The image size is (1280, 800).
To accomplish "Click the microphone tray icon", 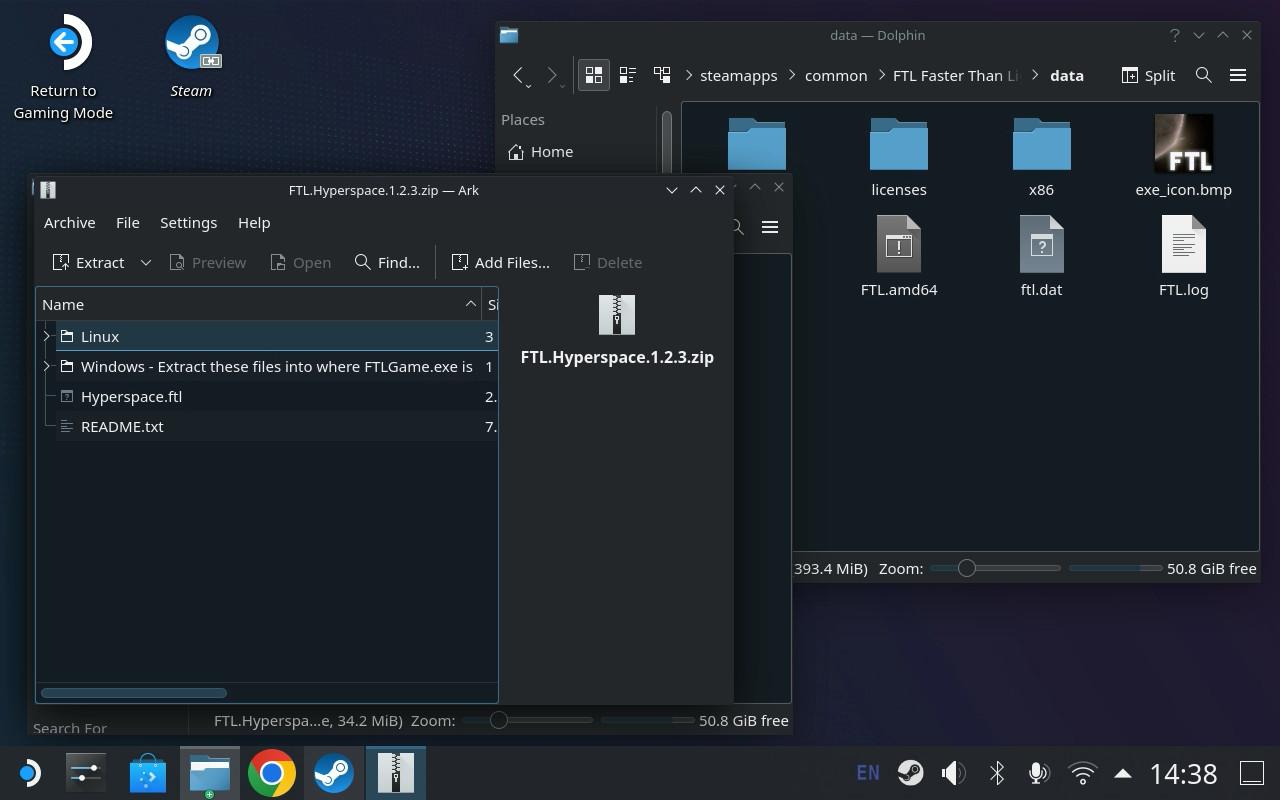I will (1039, 773).
